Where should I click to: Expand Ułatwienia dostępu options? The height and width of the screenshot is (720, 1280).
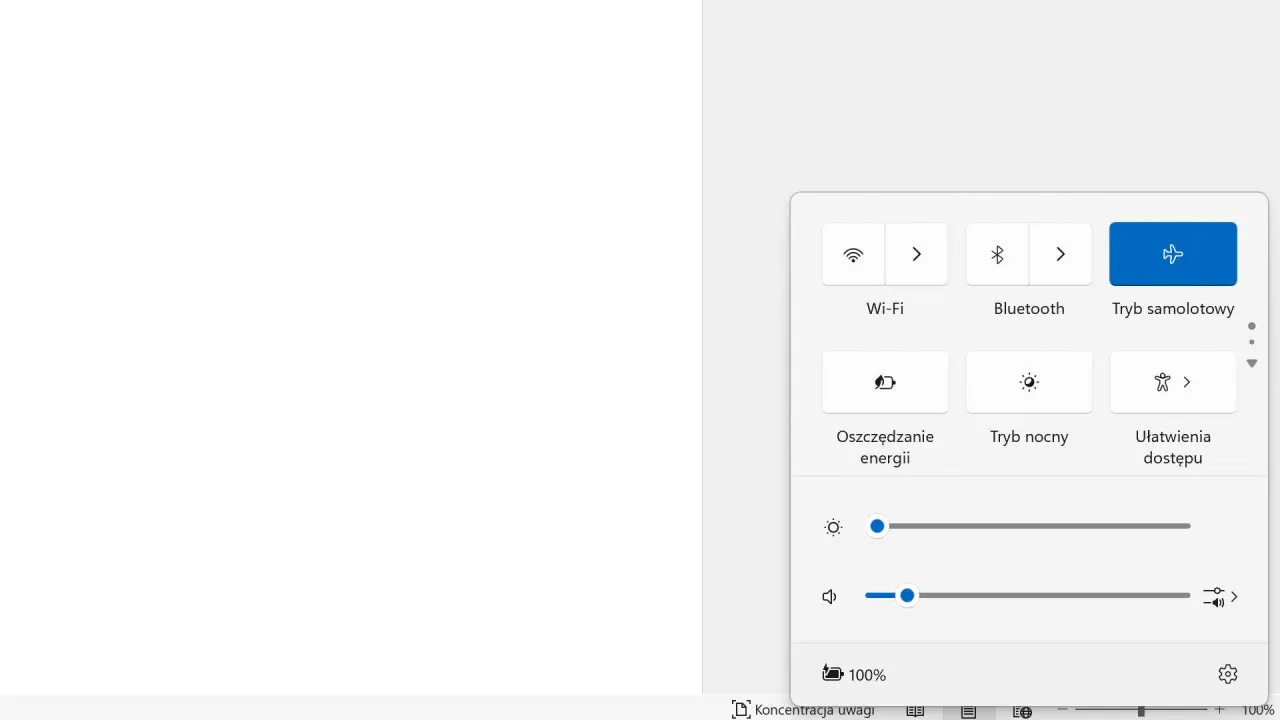pyautogui.click(x=1186, y=382)
